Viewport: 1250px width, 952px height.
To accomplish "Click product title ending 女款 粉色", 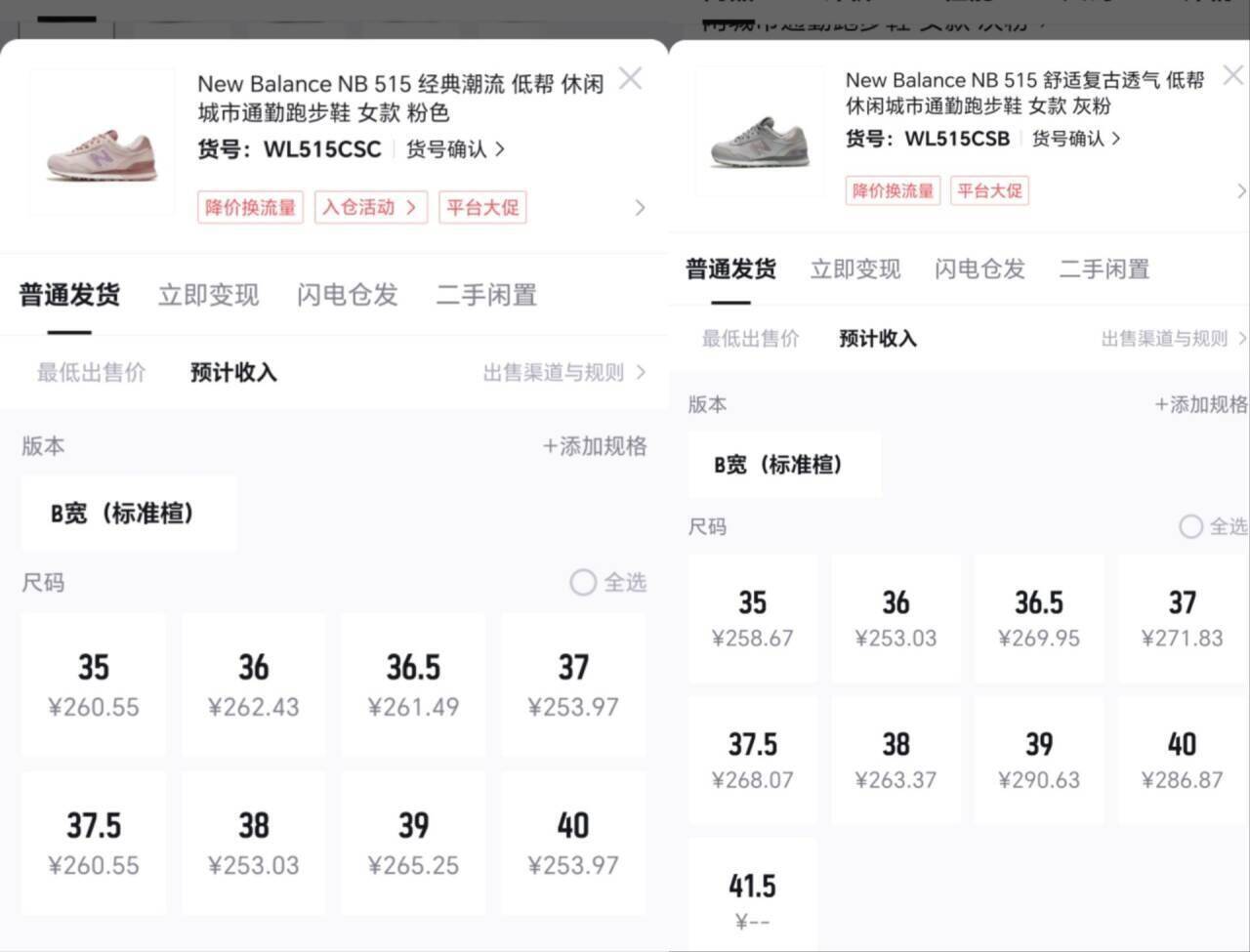I will point(400,99).
